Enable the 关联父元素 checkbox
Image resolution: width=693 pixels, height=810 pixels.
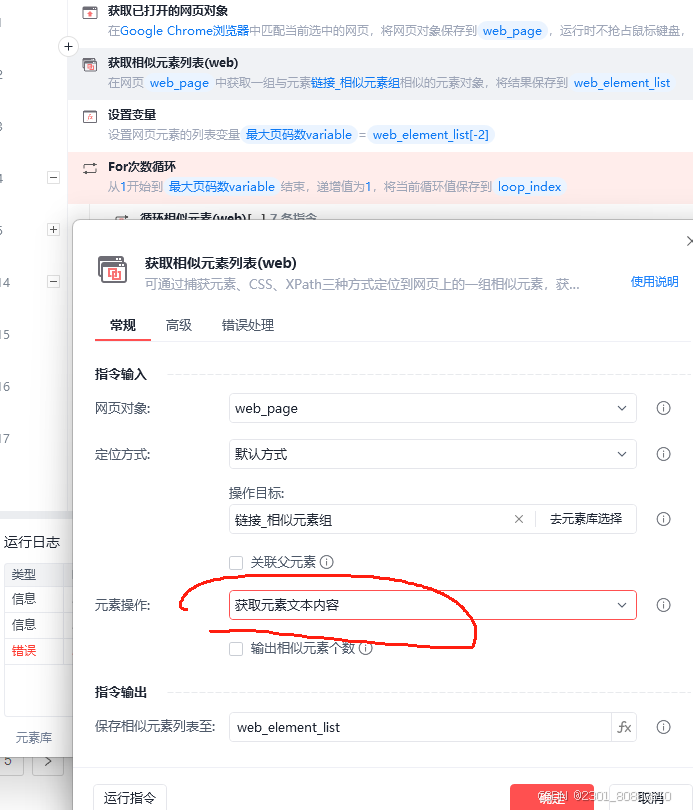click(x=236, y=563)
